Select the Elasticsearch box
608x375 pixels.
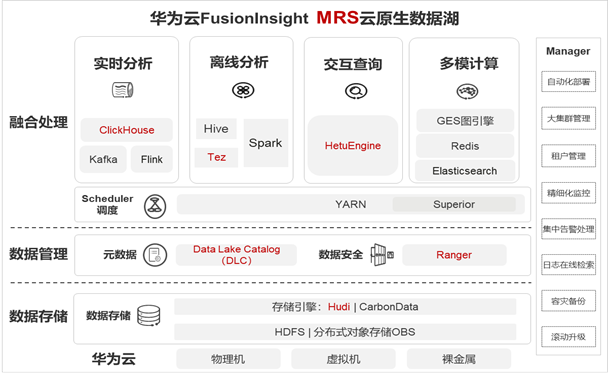click(465, 171)
